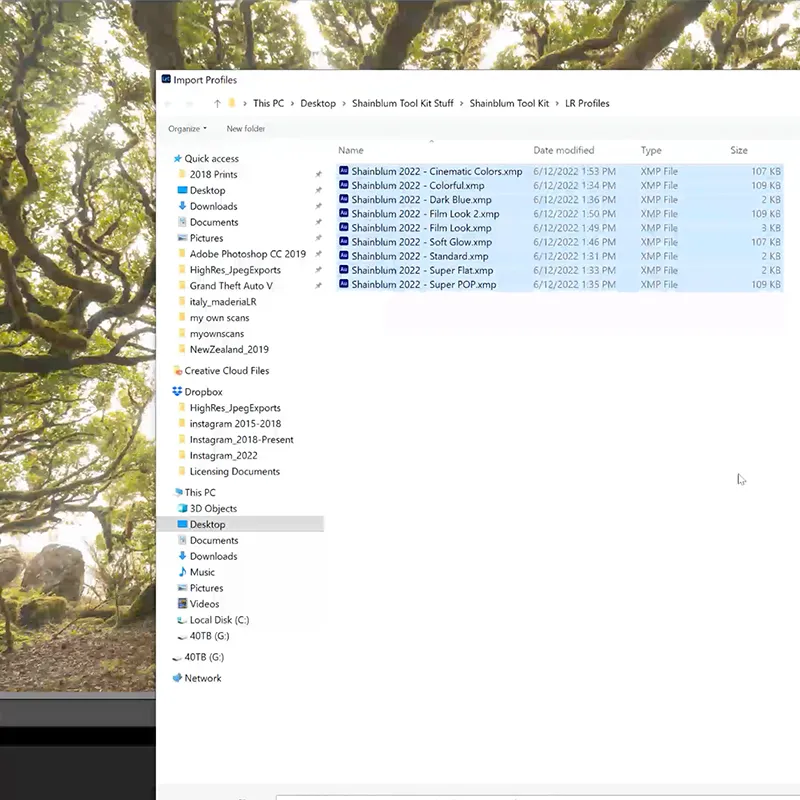Expand breadcrumb chevron after Desktop
Image resolution: width=800 pixels, height=800 pixels.
pyautogui.click(x=344, y=104)
